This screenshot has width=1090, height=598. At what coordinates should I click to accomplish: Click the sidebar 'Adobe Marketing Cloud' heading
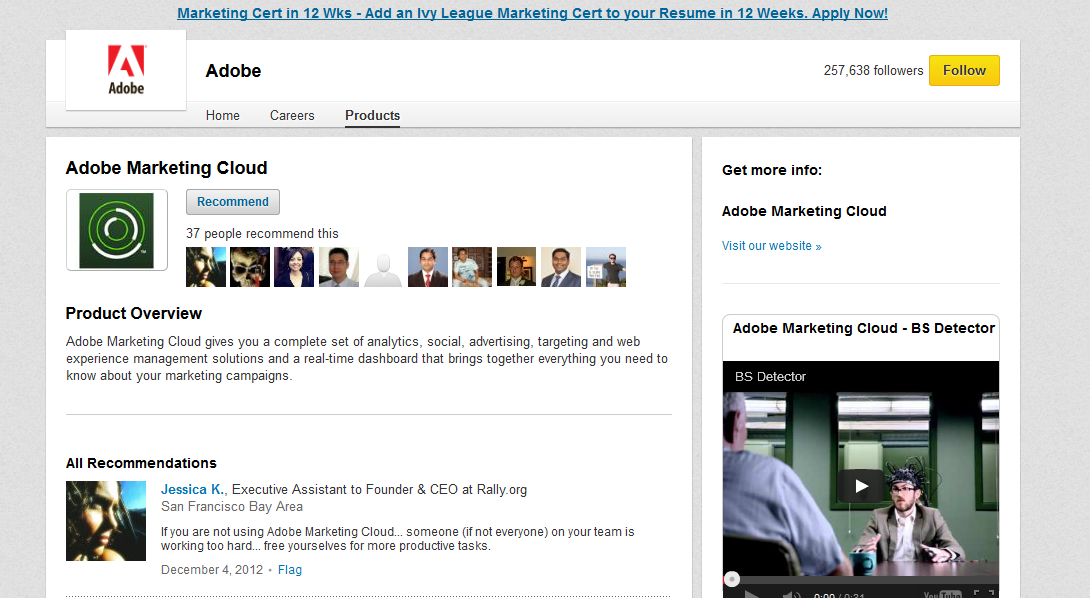point(804,211)
